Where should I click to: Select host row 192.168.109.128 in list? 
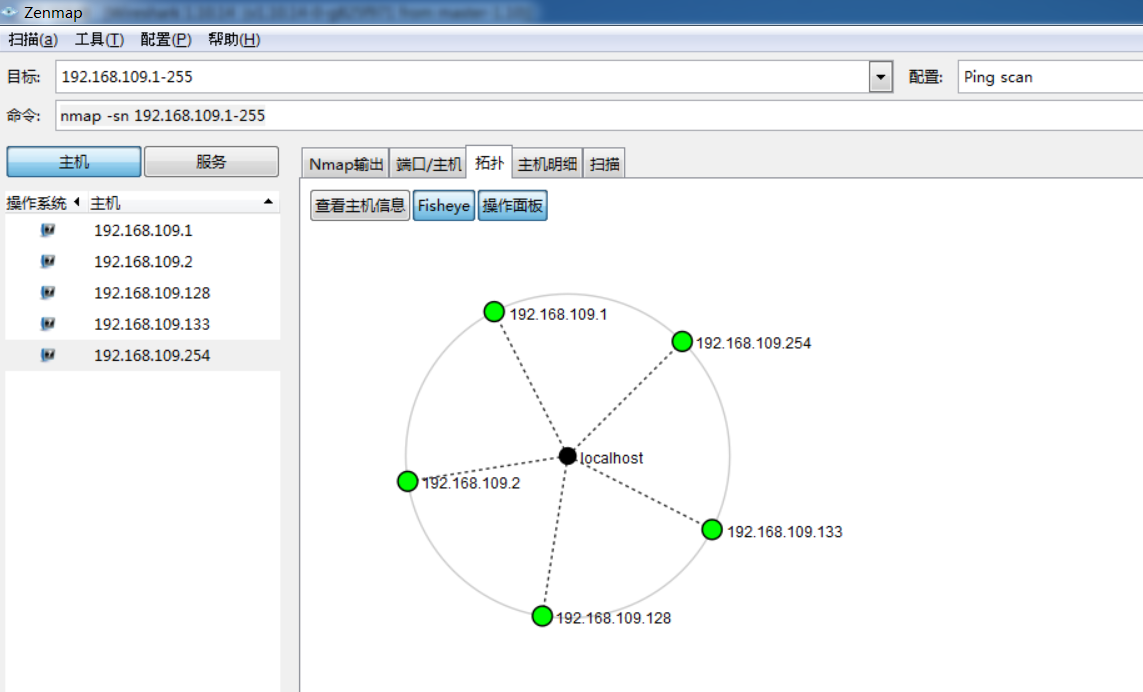pyautogui.click(x=143, y=292)
